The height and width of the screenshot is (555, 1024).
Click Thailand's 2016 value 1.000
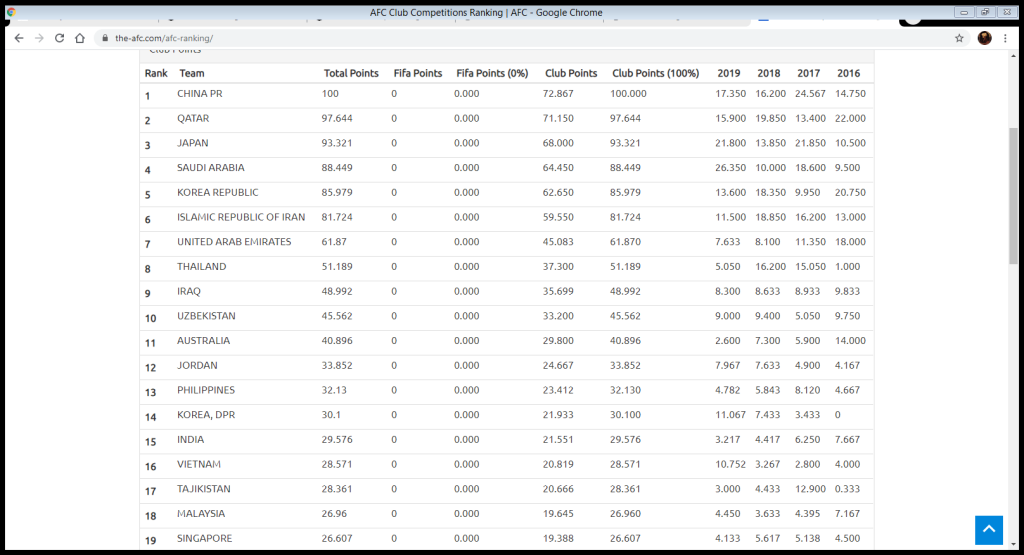pos(848,266)
